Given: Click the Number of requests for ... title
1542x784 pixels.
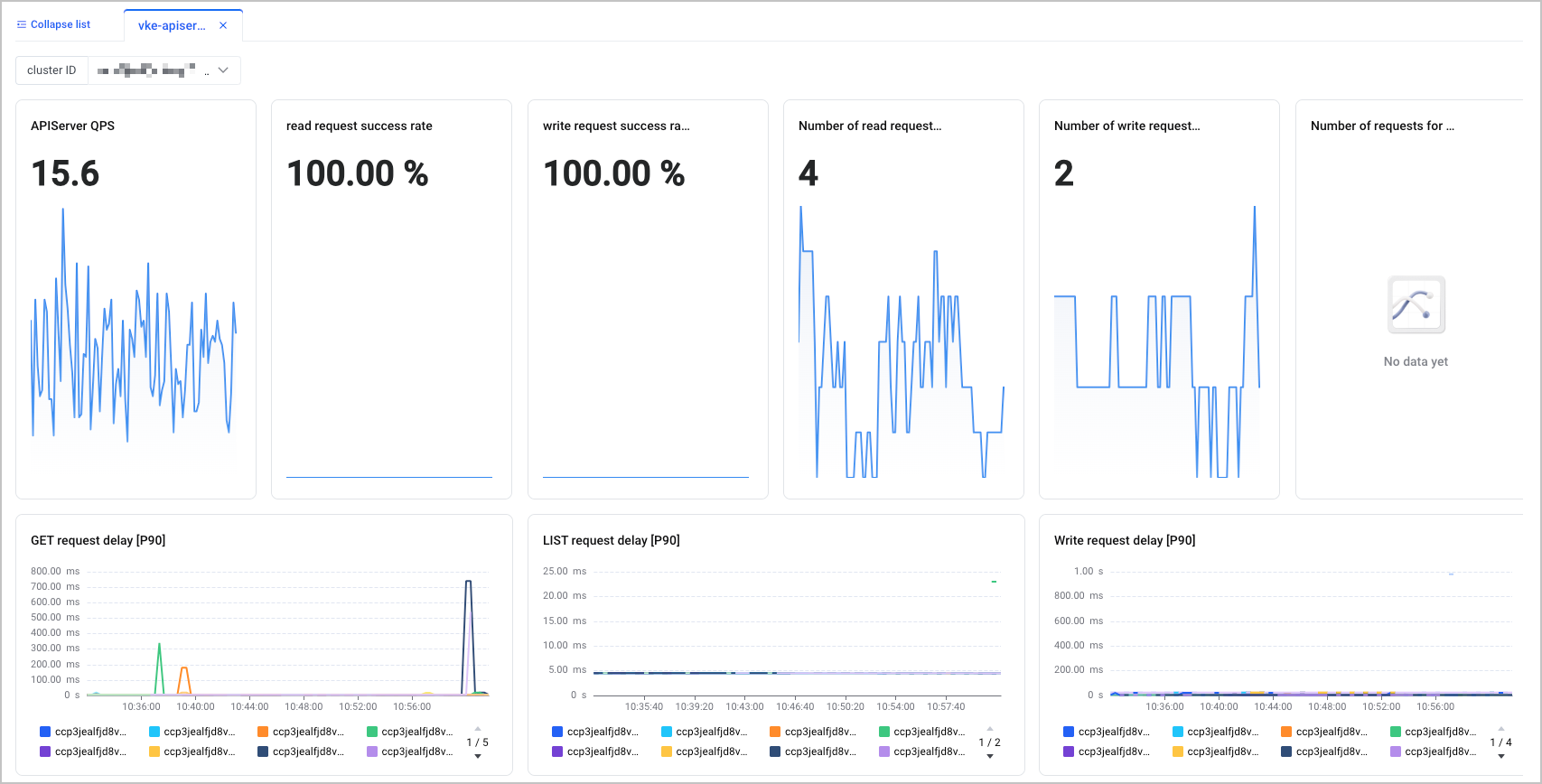Looking at the screenshot, I should (1382, 126).
